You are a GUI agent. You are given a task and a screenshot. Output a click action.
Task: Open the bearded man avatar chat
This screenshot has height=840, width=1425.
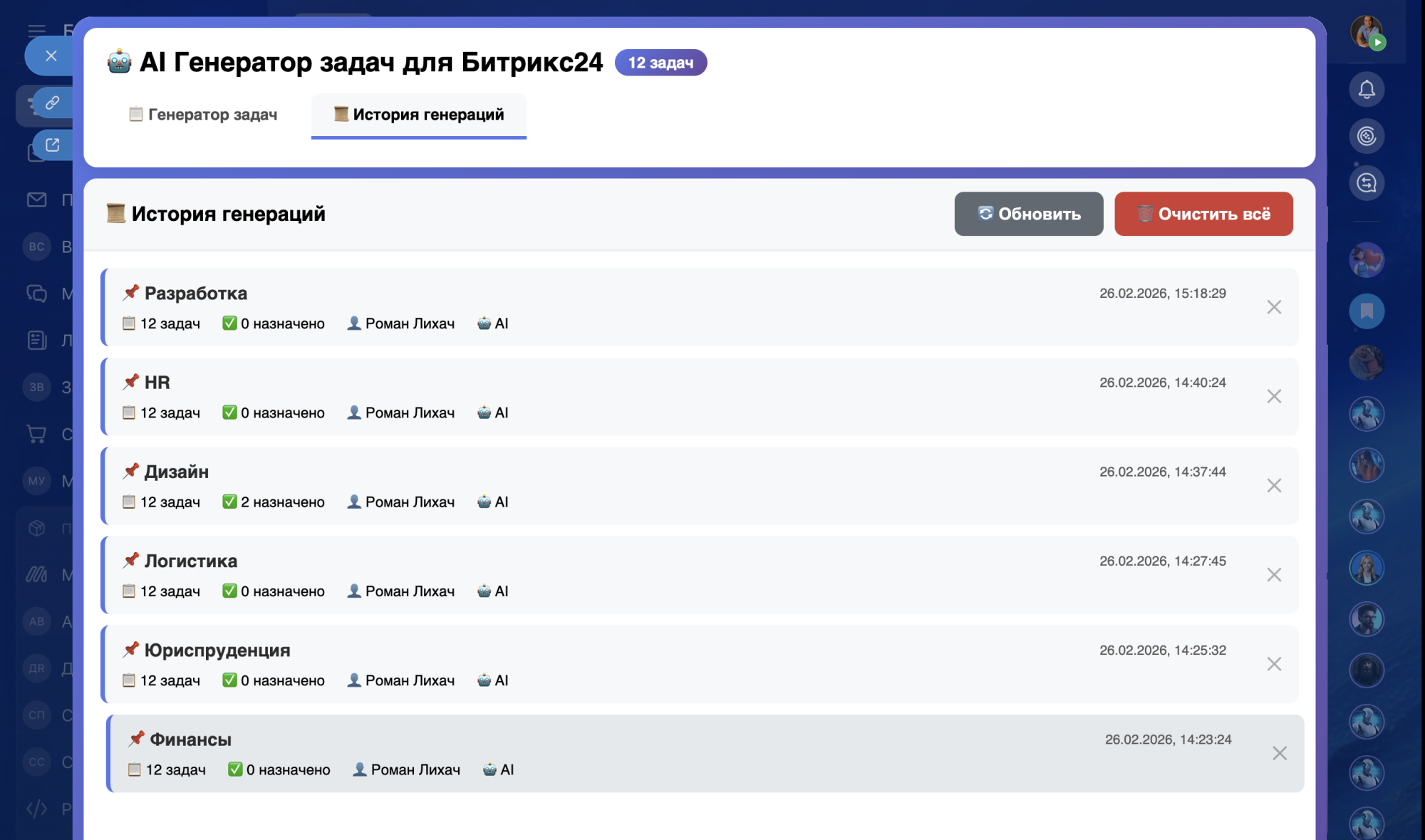pos(1367,619)
